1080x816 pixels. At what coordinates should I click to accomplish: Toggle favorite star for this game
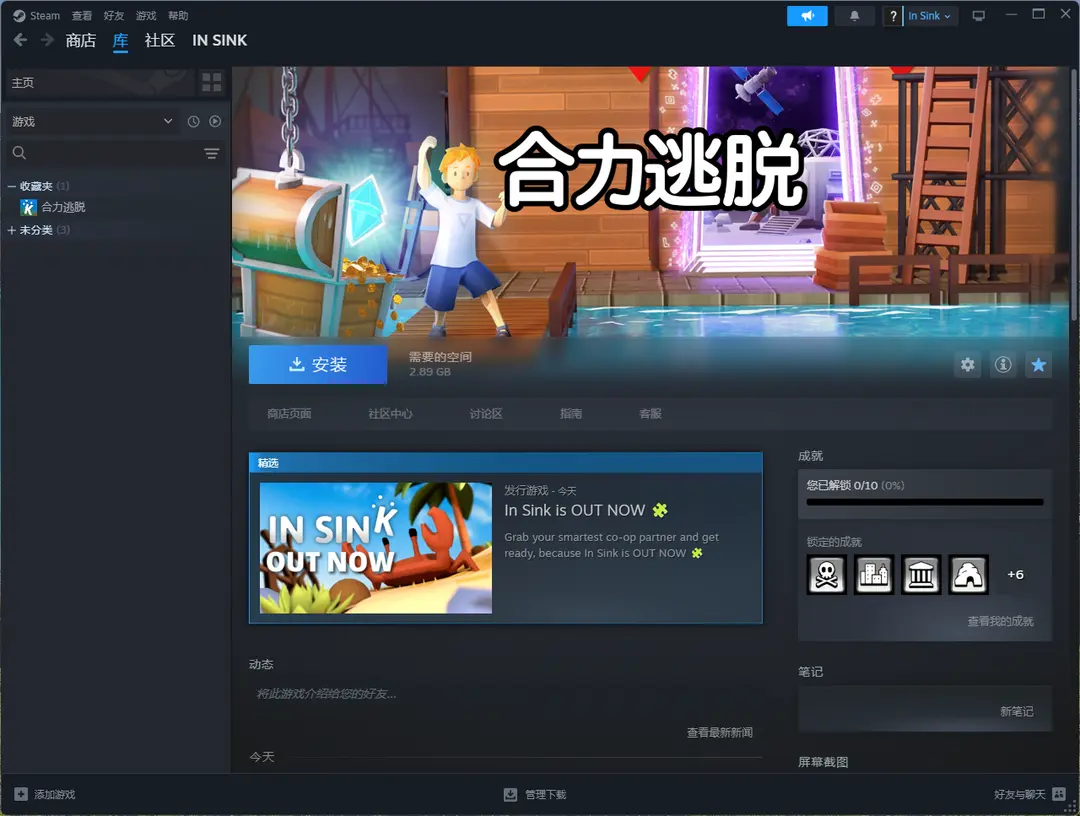click(x=1039, y=364)
